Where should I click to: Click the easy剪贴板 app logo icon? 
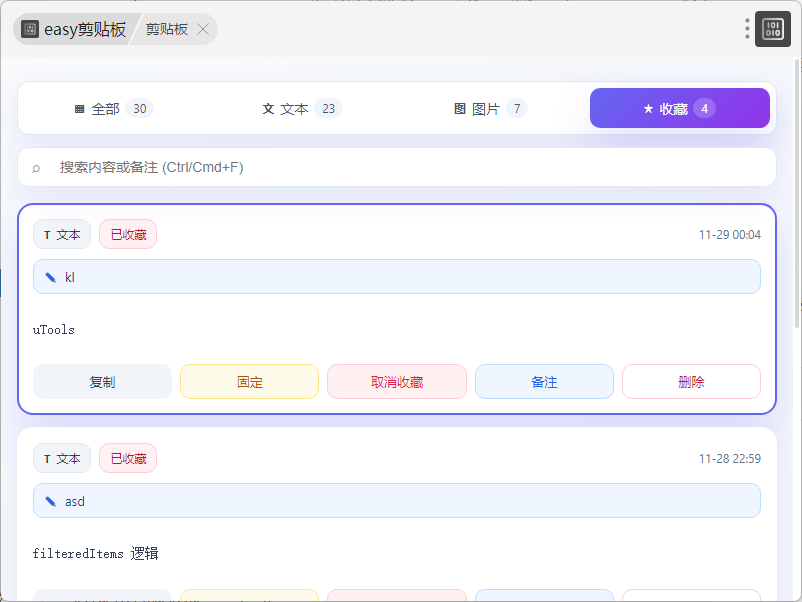click(x=30, y=29)
